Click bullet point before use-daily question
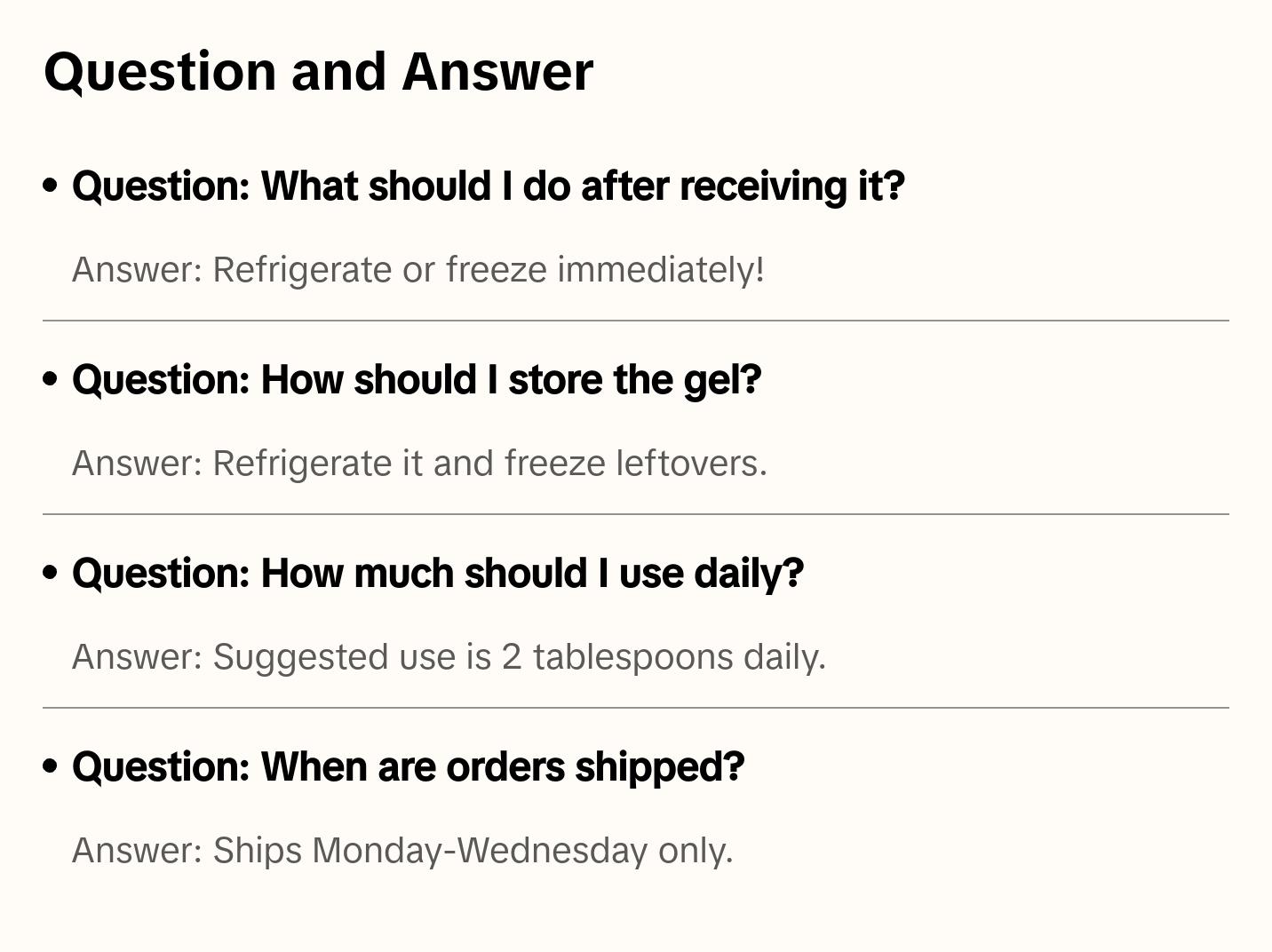This screenshot has width=1272, height=952. tap(51, 573)
